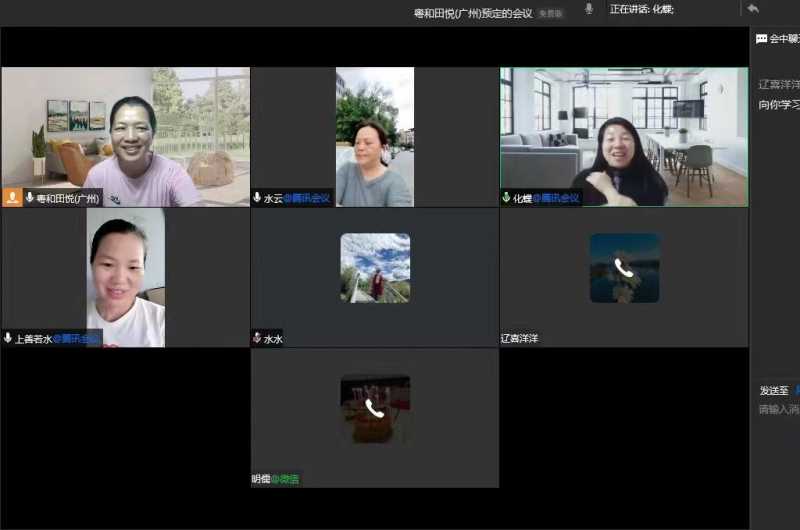Screen dimensions: 800x530
Task: Click the 免费版 badge by the title
Action: [551, 14]
